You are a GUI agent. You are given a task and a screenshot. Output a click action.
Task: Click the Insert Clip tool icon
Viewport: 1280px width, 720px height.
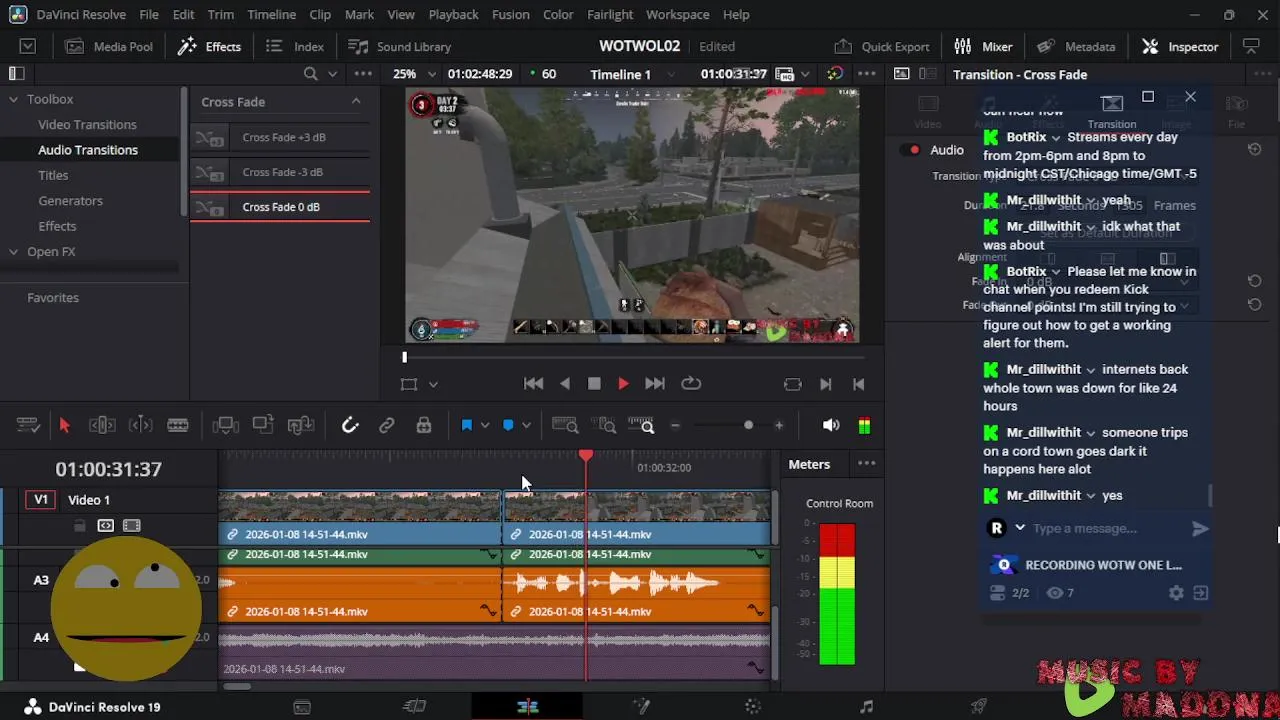[x=226, y=426]
